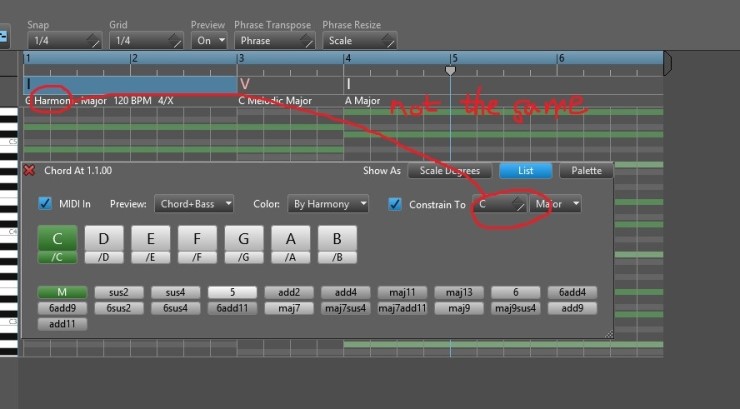This screenshot has width=740, height=409.
Task: Open the Grid 1/4 dropdown
Action: click(146, 41)
